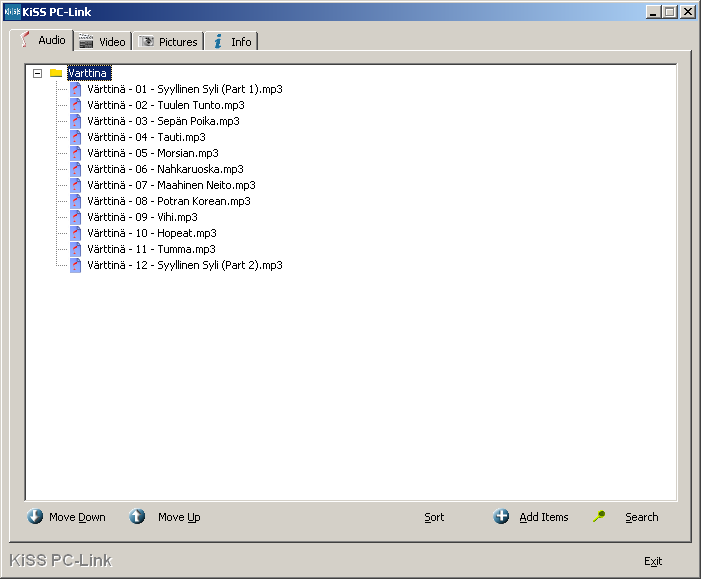Open the Pictures tab
Image resolution: width=701 pixels, height=579 pixels.
coord(168,42)
